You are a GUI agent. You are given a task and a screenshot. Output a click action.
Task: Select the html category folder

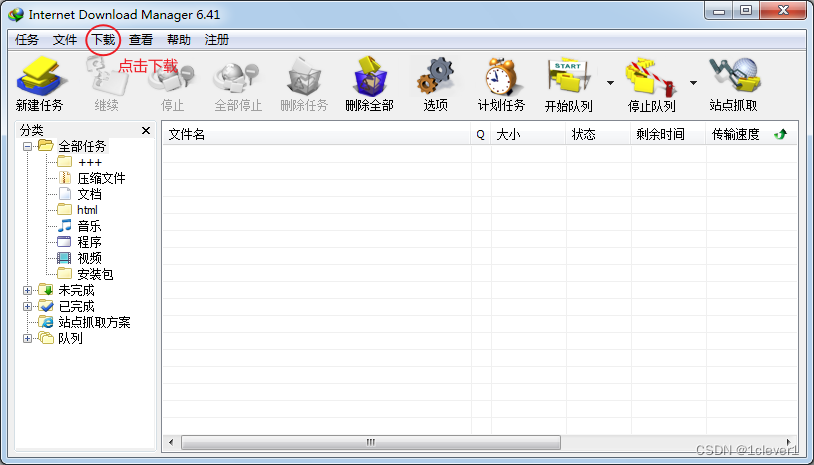pos(87,210)
